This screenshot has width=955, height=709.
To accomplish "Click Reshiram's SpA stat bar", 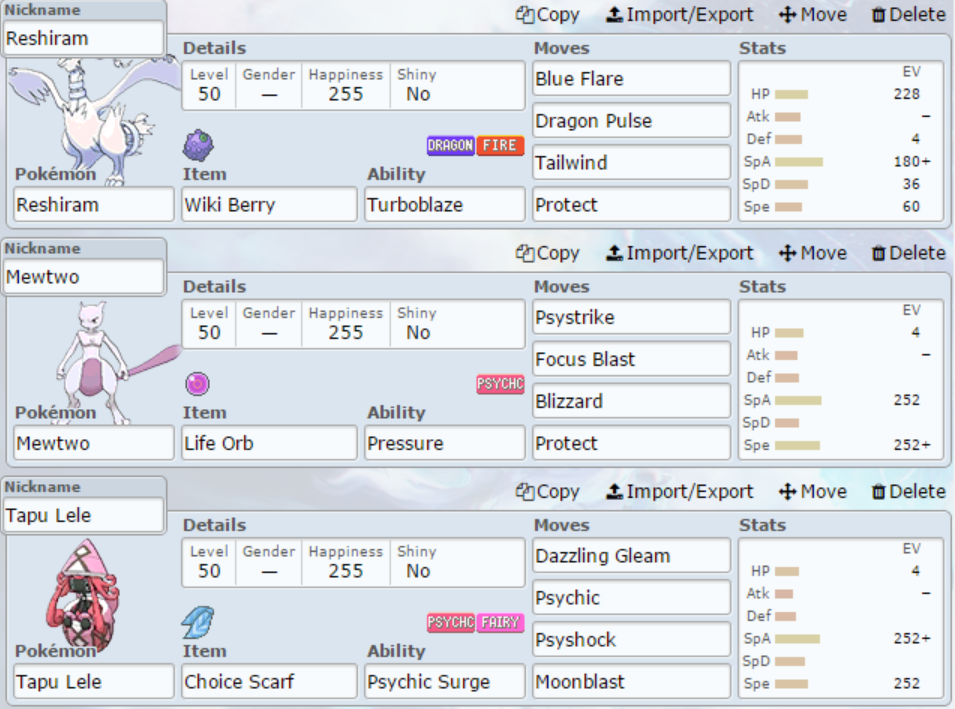I will click(x=799, y=162).
